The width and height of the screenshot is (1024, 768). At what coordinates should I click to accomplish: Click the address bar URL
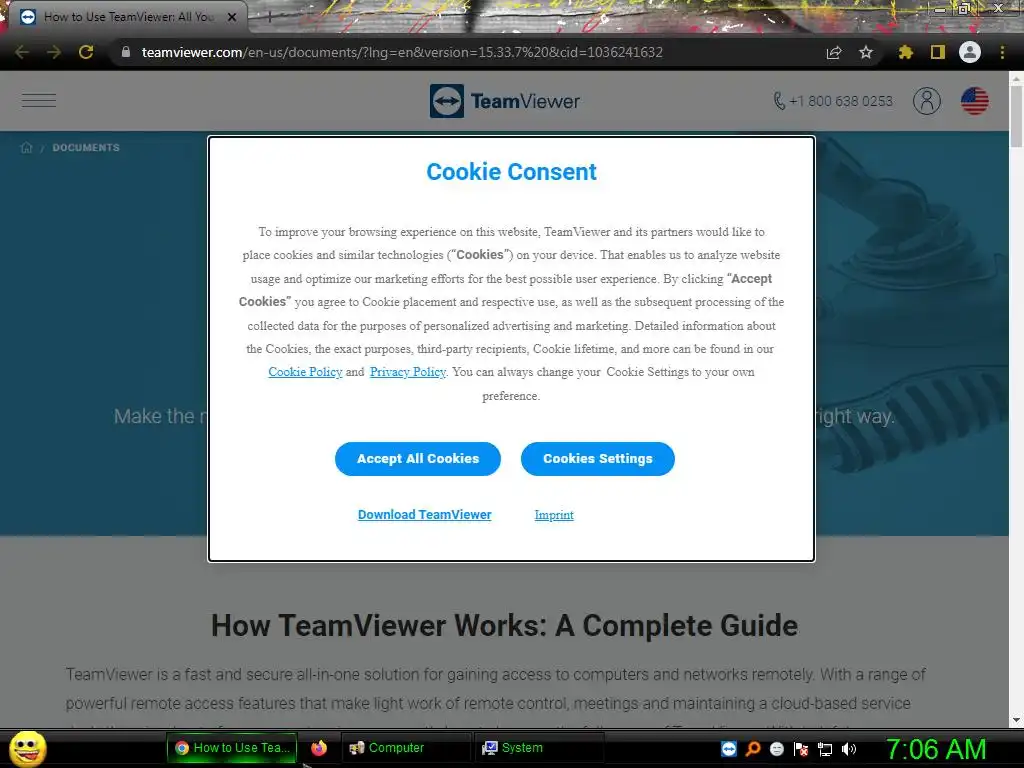402,52
